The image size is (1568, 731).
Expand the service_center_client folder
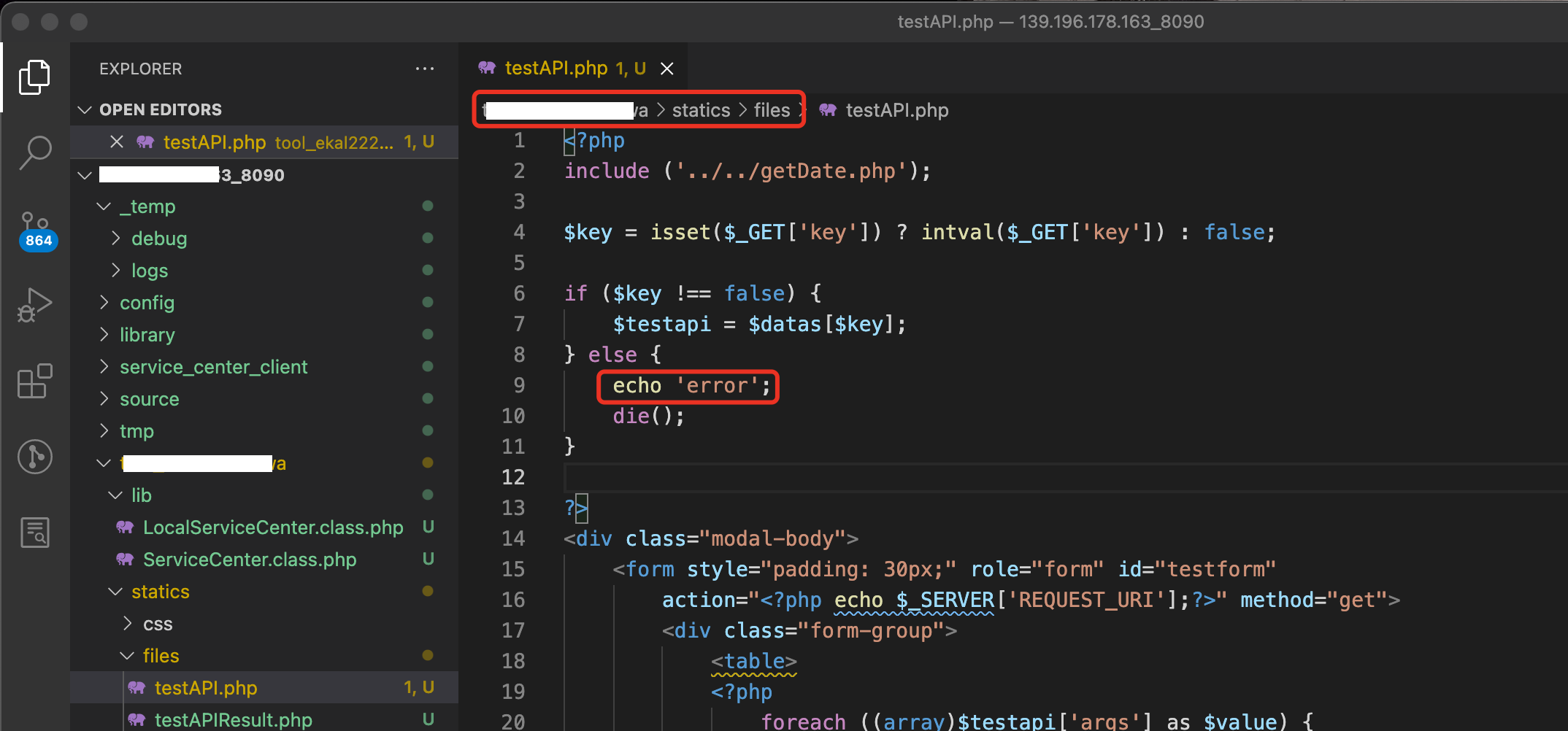click(x=213, y=367)
